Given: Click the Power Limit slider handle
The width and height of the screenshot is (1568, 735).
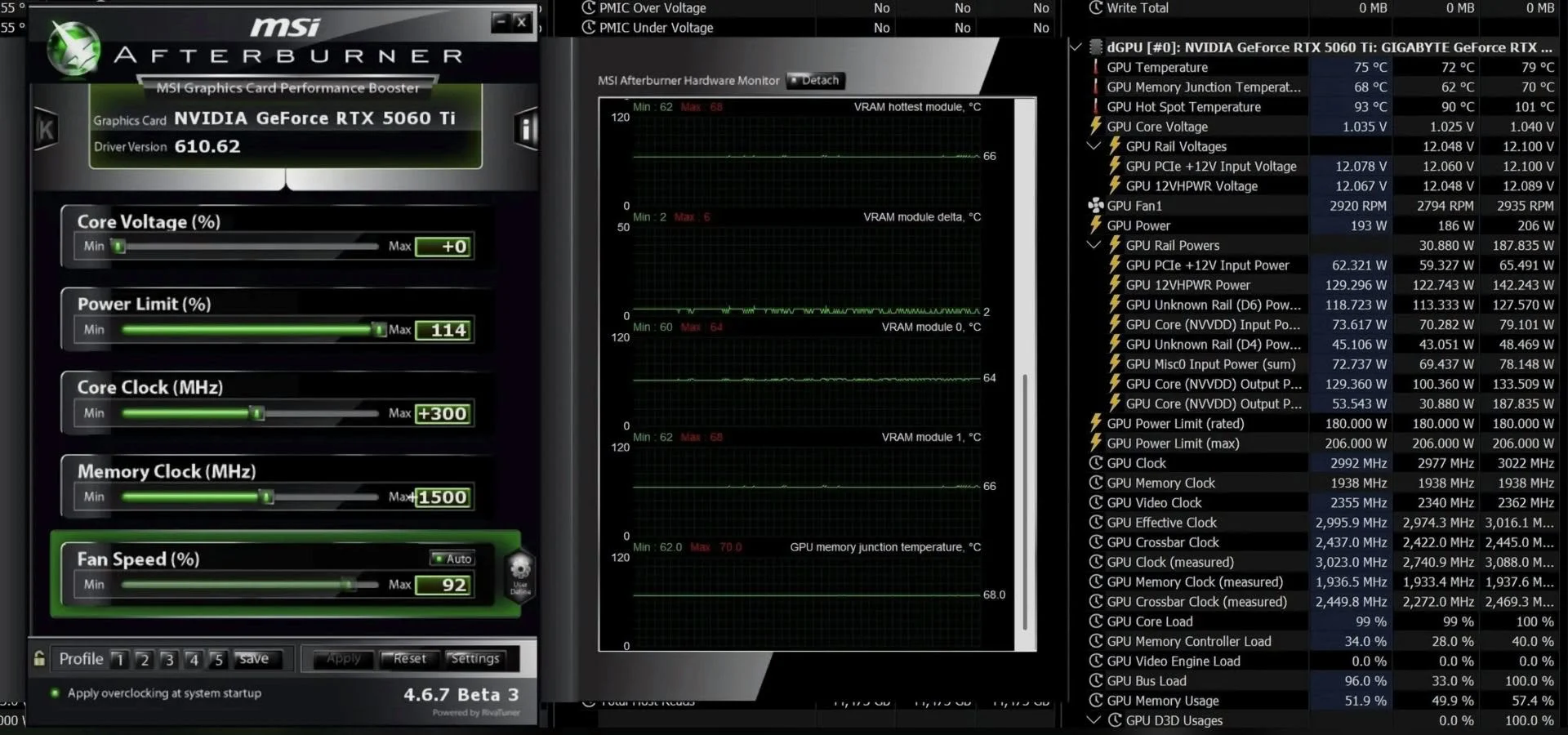Looking at the screenshot, I should click(x=379, y=330).
